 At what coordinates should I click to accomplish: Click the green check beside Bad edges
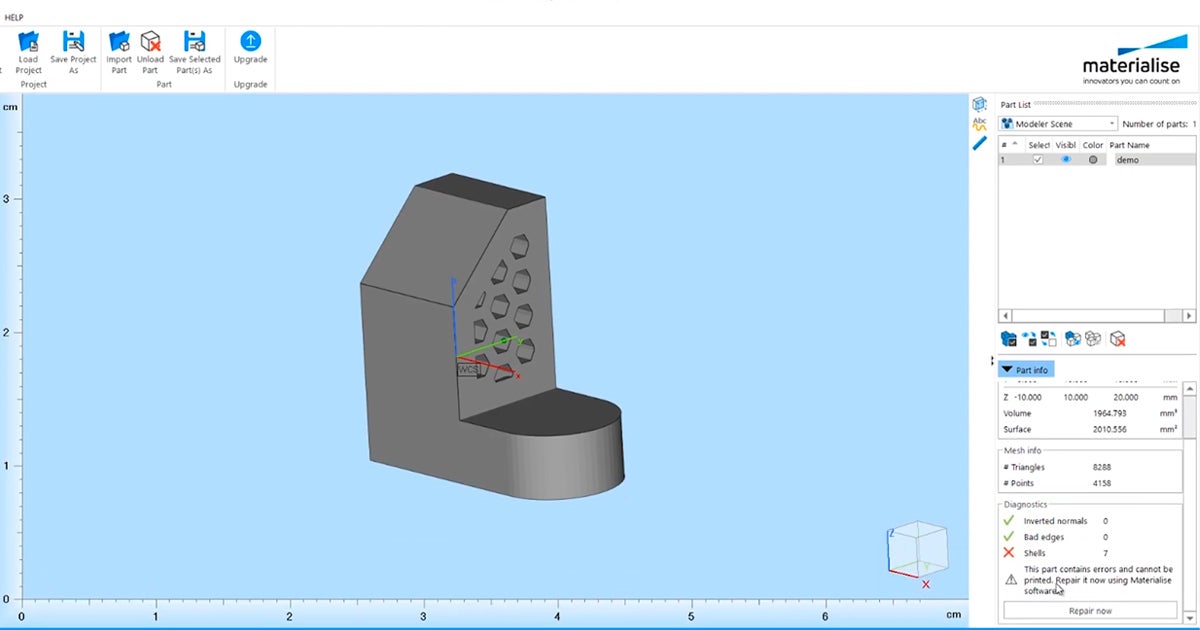tap(1009, 537)
